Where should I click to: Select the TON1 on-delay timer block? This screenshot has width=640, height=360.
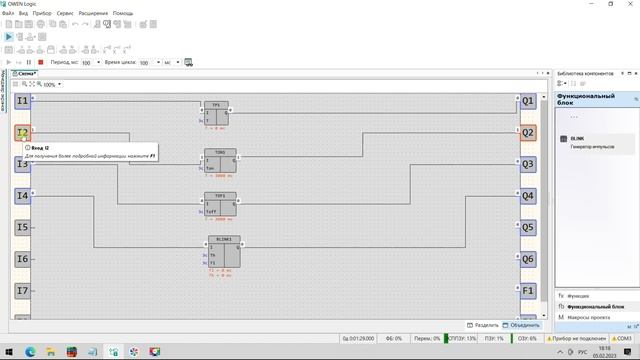click(x=220, y=161)
